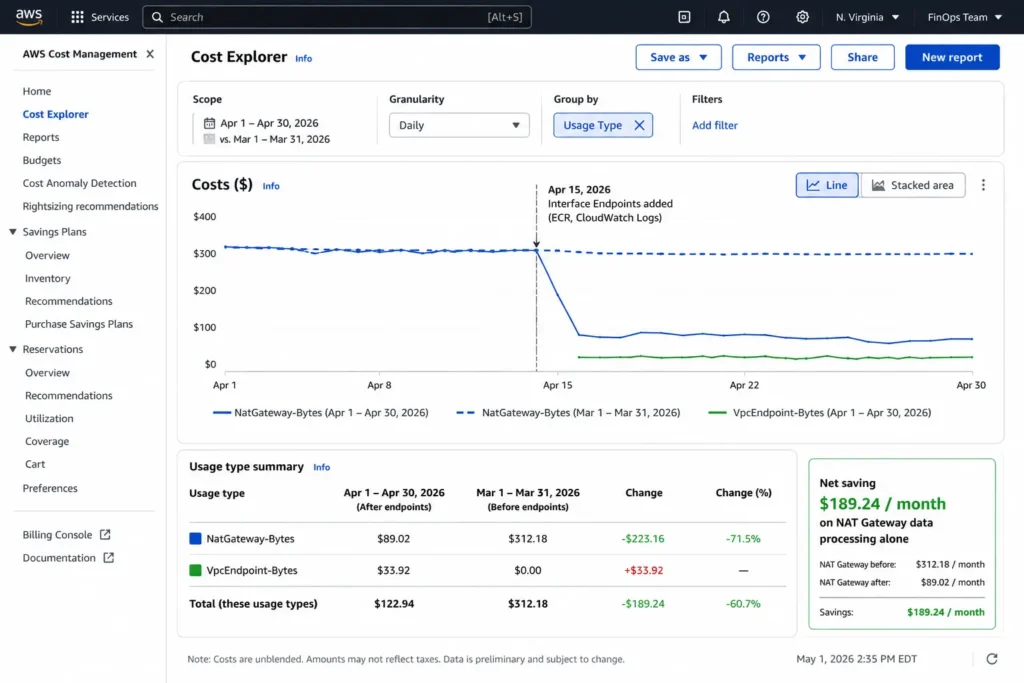Open the settings gear in the top bar
This screenshot has width=1024, height=683.
802,17
